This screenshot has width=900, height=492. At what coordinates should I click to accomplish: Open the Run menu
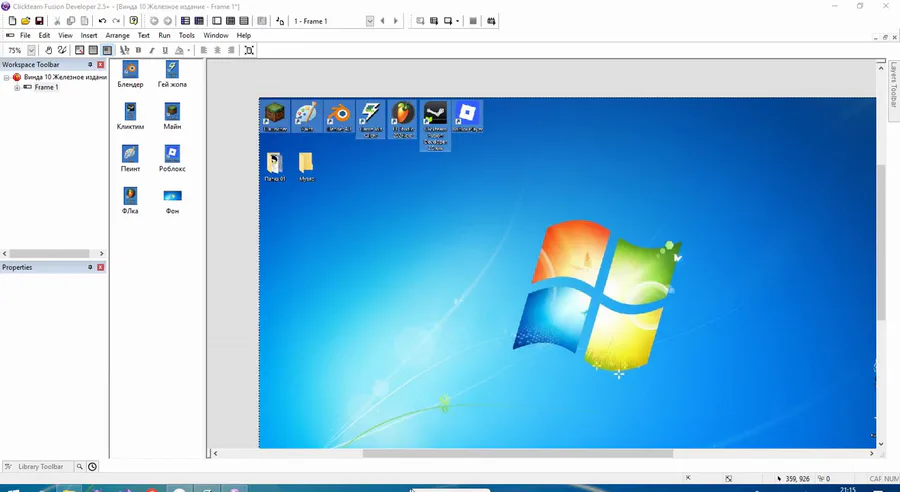(x=164, y=35)
